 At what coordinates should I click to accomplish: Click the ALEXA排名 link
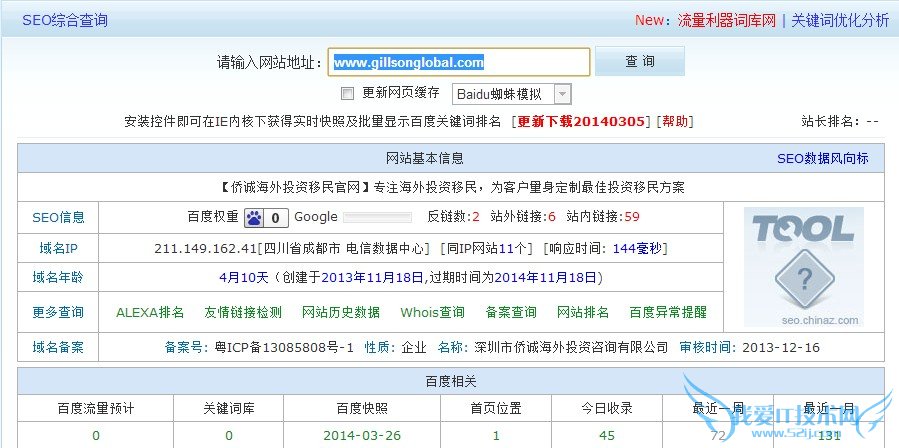(x=150, y=312)
